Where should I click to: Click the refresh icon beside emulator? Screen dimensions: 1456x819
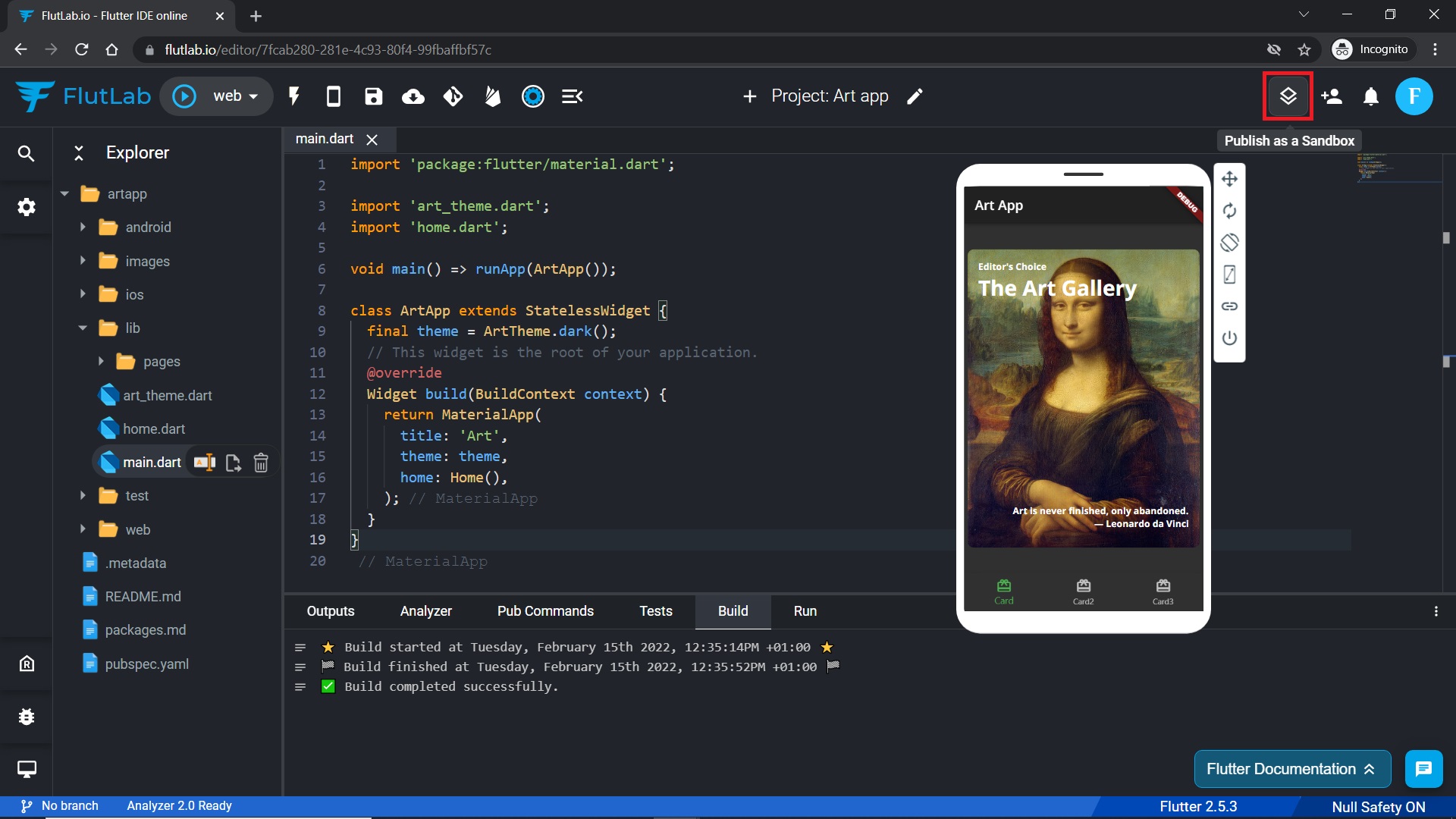1229,211
